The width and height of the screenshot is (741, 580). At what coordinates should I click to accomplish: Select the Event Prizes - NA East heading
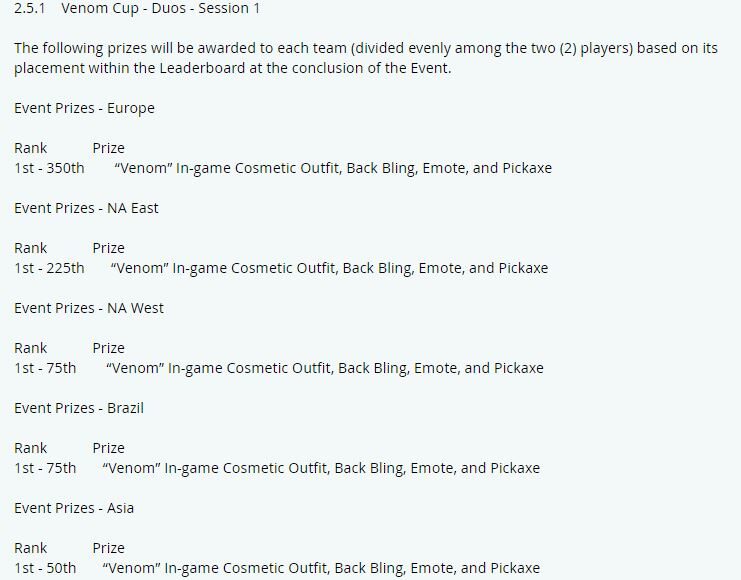[86, 208]
